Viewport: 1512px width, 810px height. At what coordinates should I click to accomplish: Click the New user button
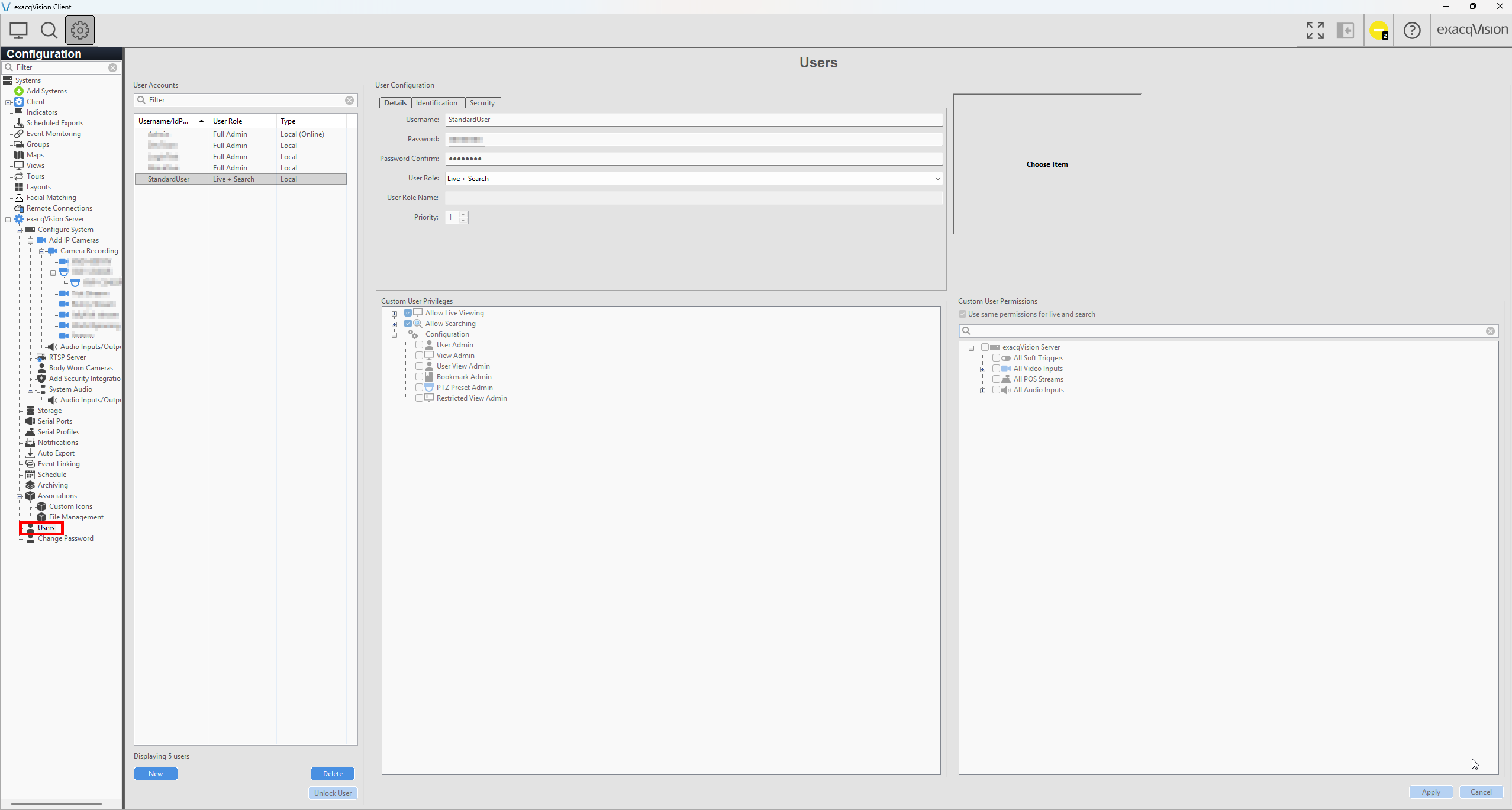coord(156,773)
